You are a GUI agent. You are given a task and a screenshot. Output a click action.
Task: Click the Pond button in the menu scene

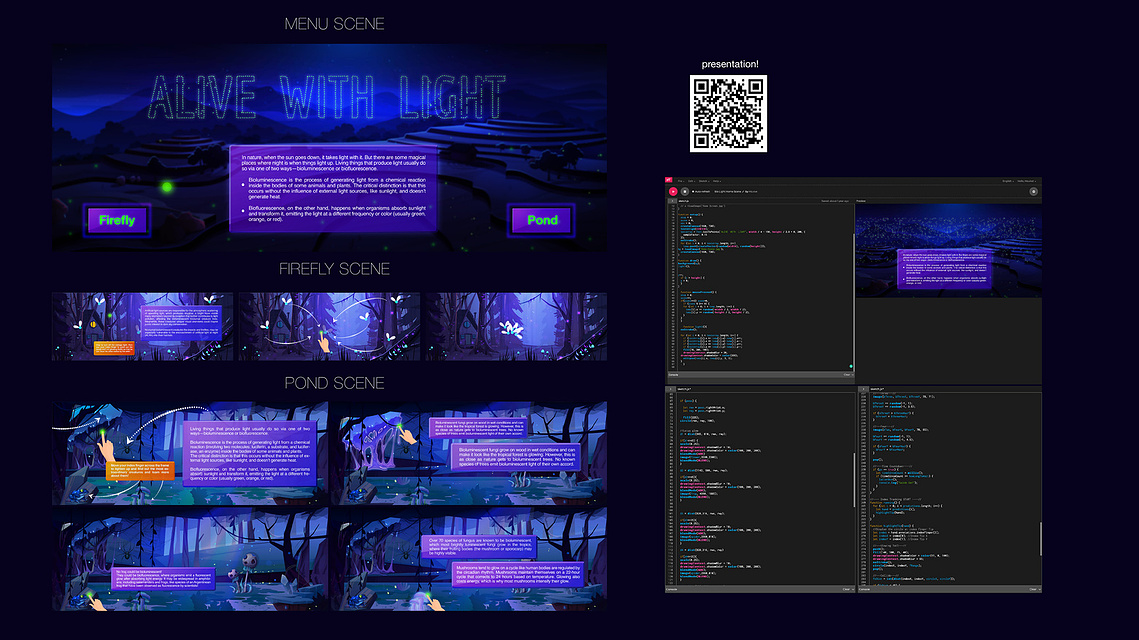(x=542, y=220)
